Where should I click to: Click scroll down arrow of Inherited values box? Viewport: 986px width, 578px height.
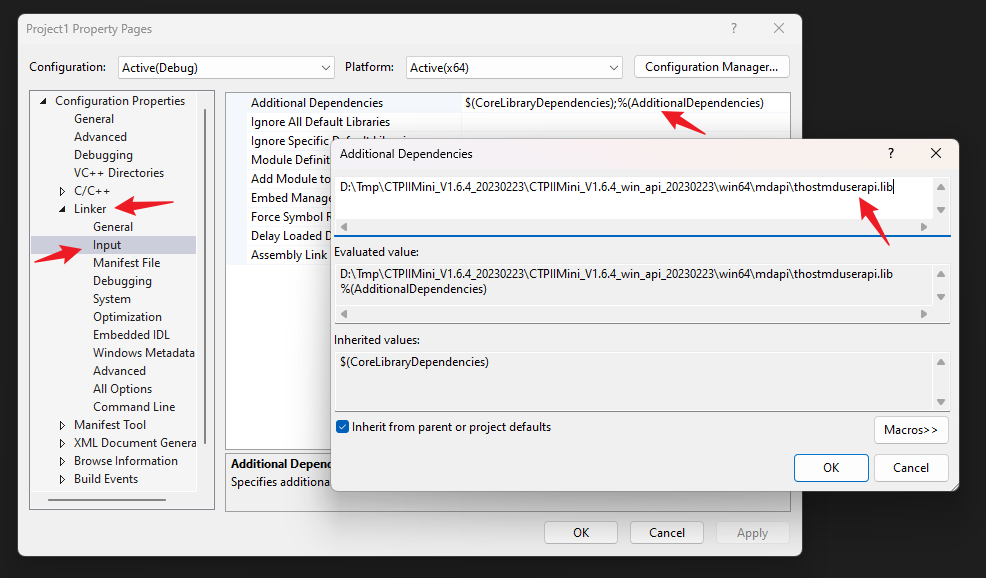tap(941, 402)
